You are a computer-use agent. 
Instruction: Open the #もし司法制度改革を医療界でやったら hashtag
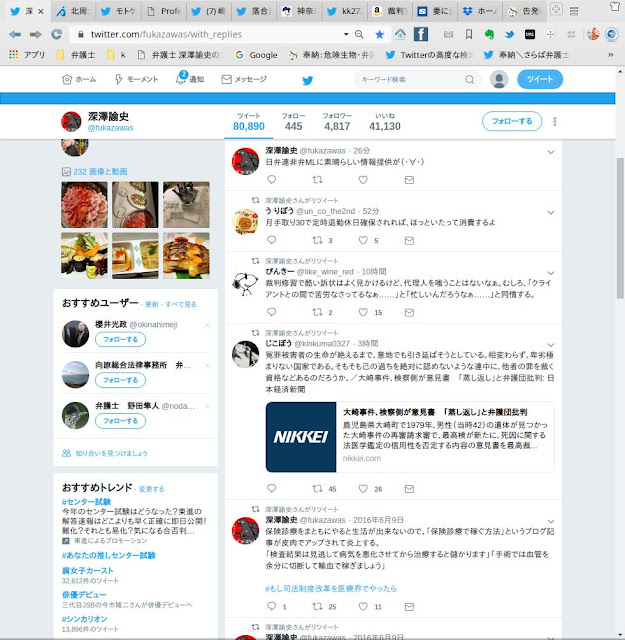(x=331, y=588)
